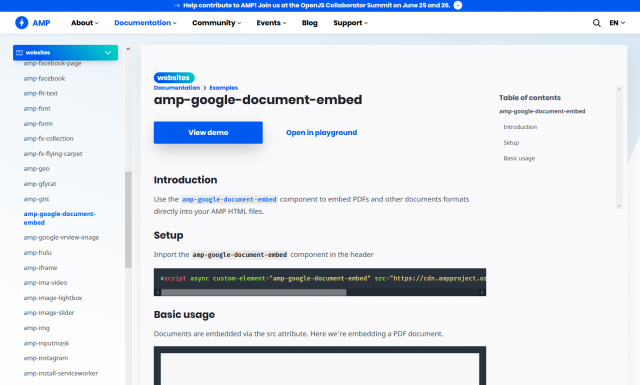Click the code block right scroll arrow

[x=482, y=292]
